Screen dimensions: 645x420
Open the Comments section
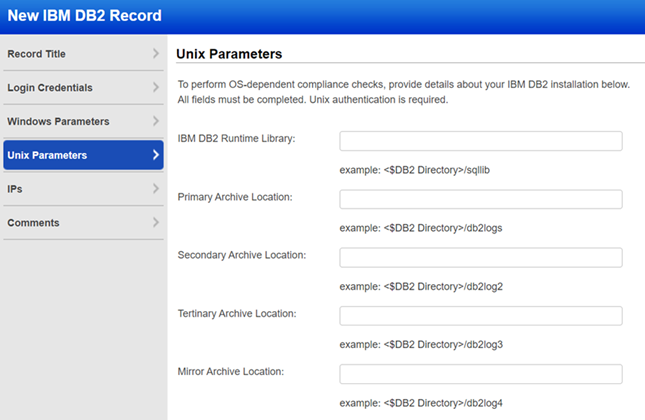coord(33,222)
